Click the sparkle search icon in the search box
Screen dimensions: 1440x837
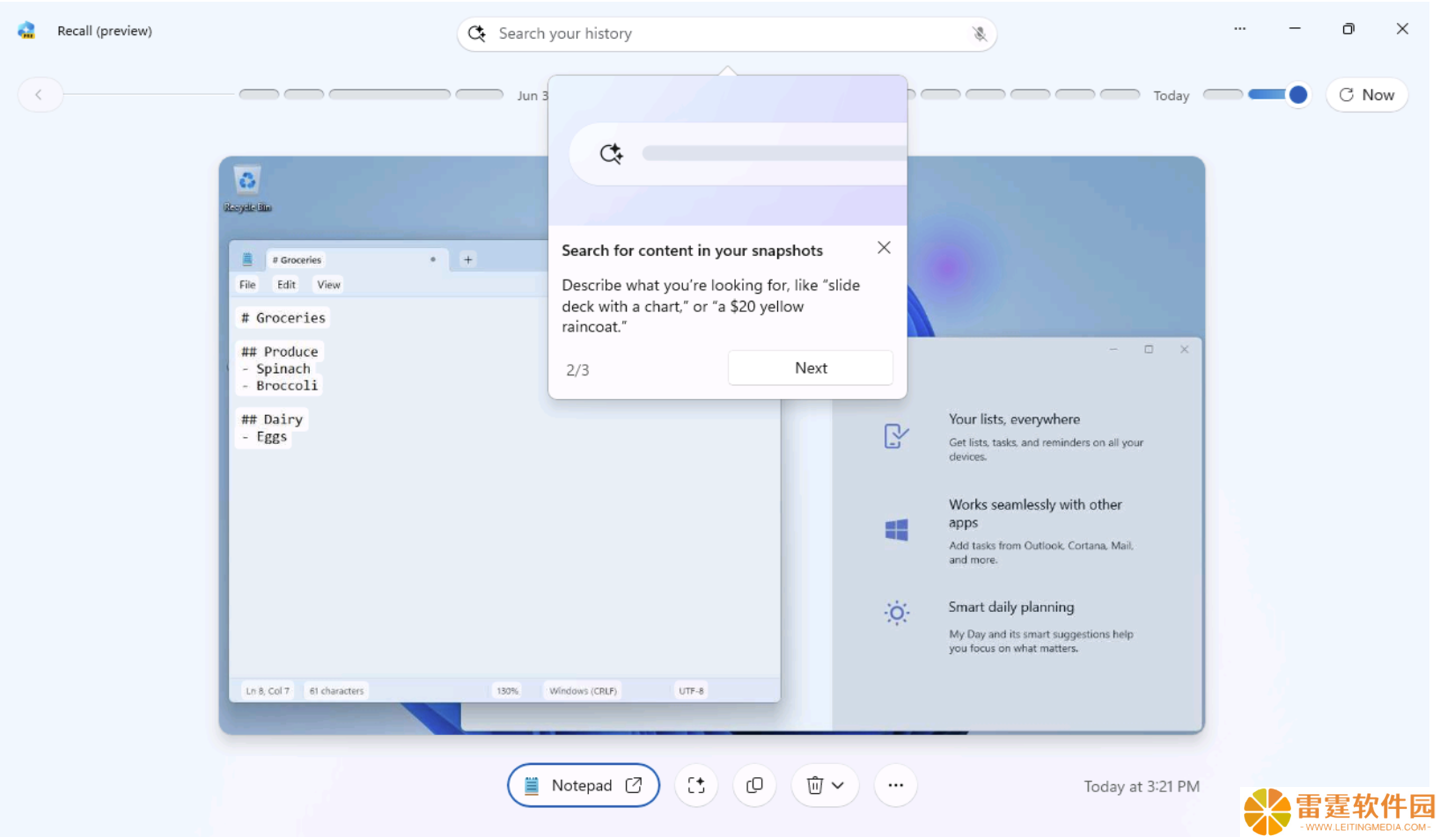[x=477, y=33]
